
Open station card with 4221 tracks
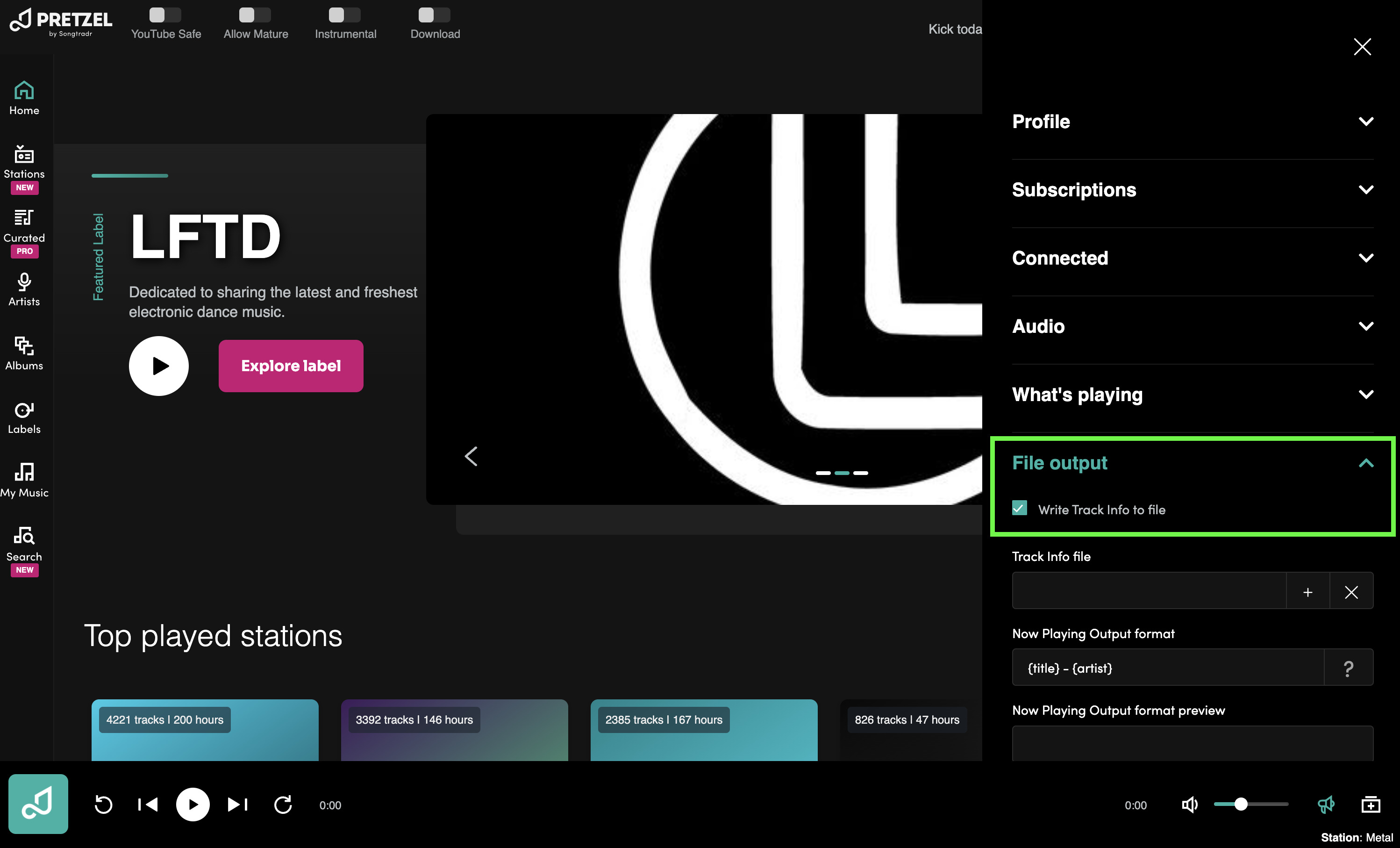point(205,730)
